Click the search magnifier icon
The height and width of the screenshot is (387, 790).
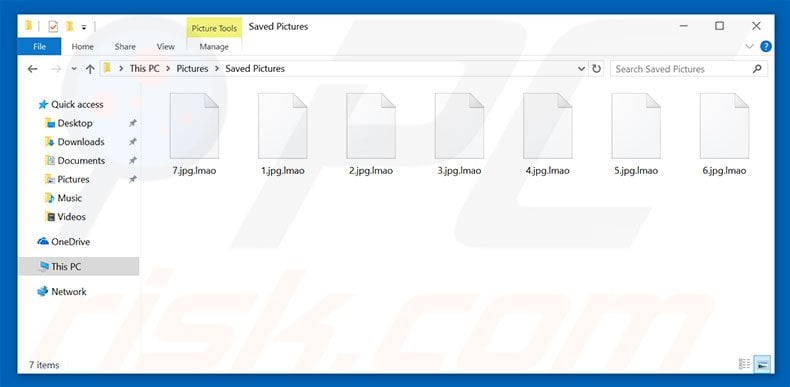757,69
